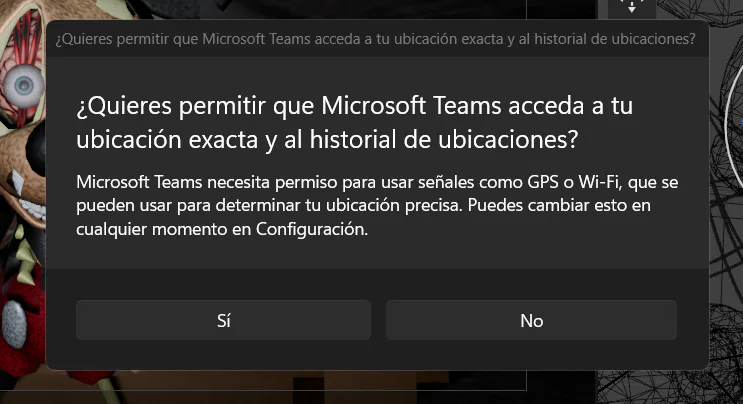Click the move arrows icon above dialog

[x=632, y=7]
